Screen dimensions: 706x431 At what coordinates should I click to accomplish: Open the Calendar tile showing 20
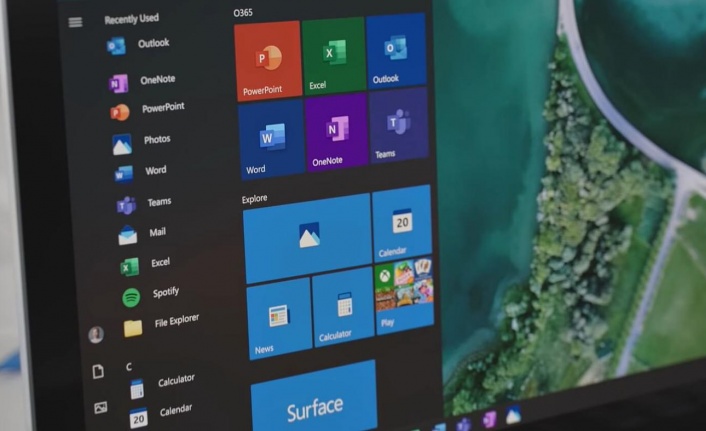click(402, 223)
